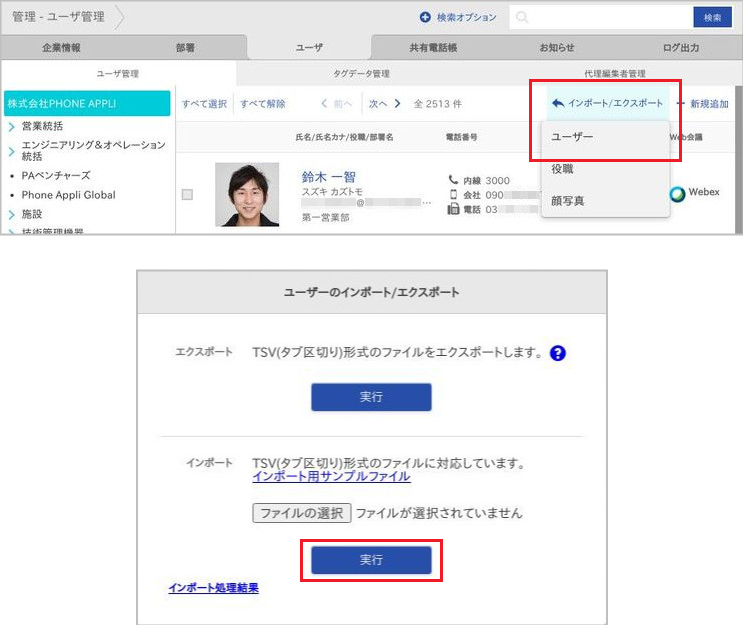Select the タグデータ管理 sub-tab

361,73
